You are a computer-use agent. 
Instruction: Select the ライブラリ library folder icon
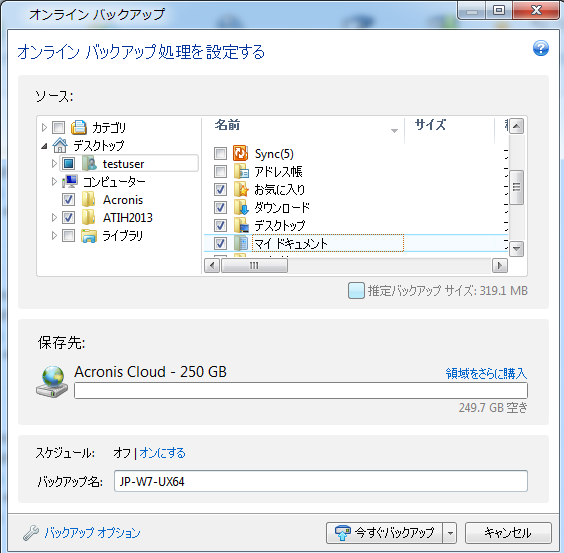89,236
